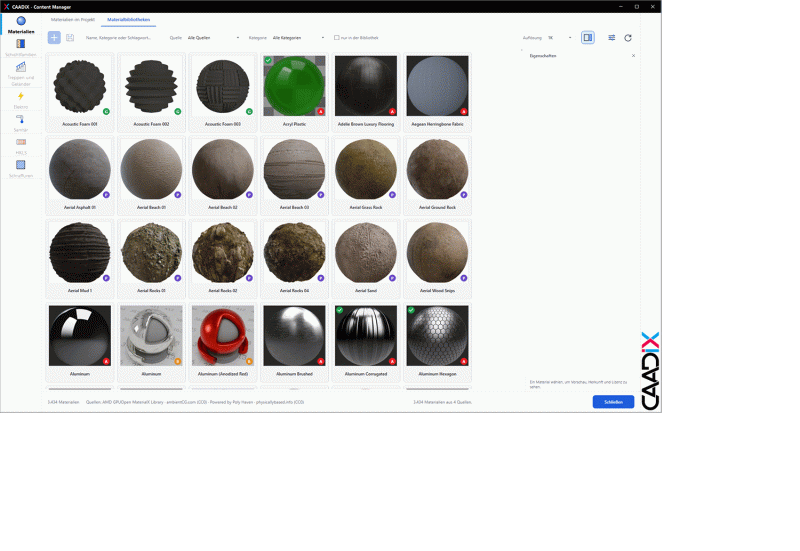
Task: Open the Auflösung dropdown showing 1K
Action: (x=559, y=38)
